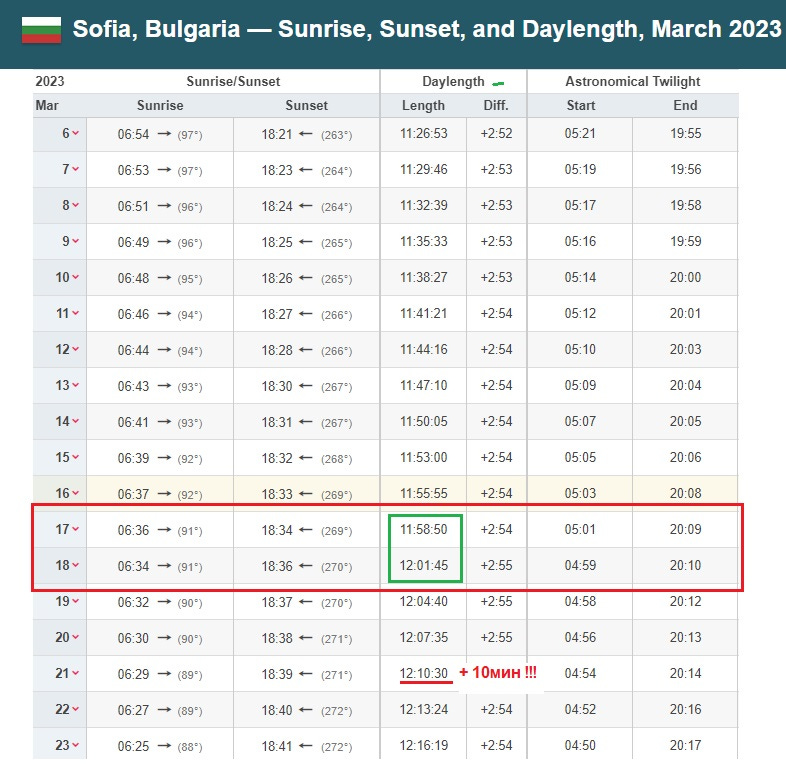Click sunset time 18:36
This screenshot has height=764, width=786.
[x=277, y=566]
